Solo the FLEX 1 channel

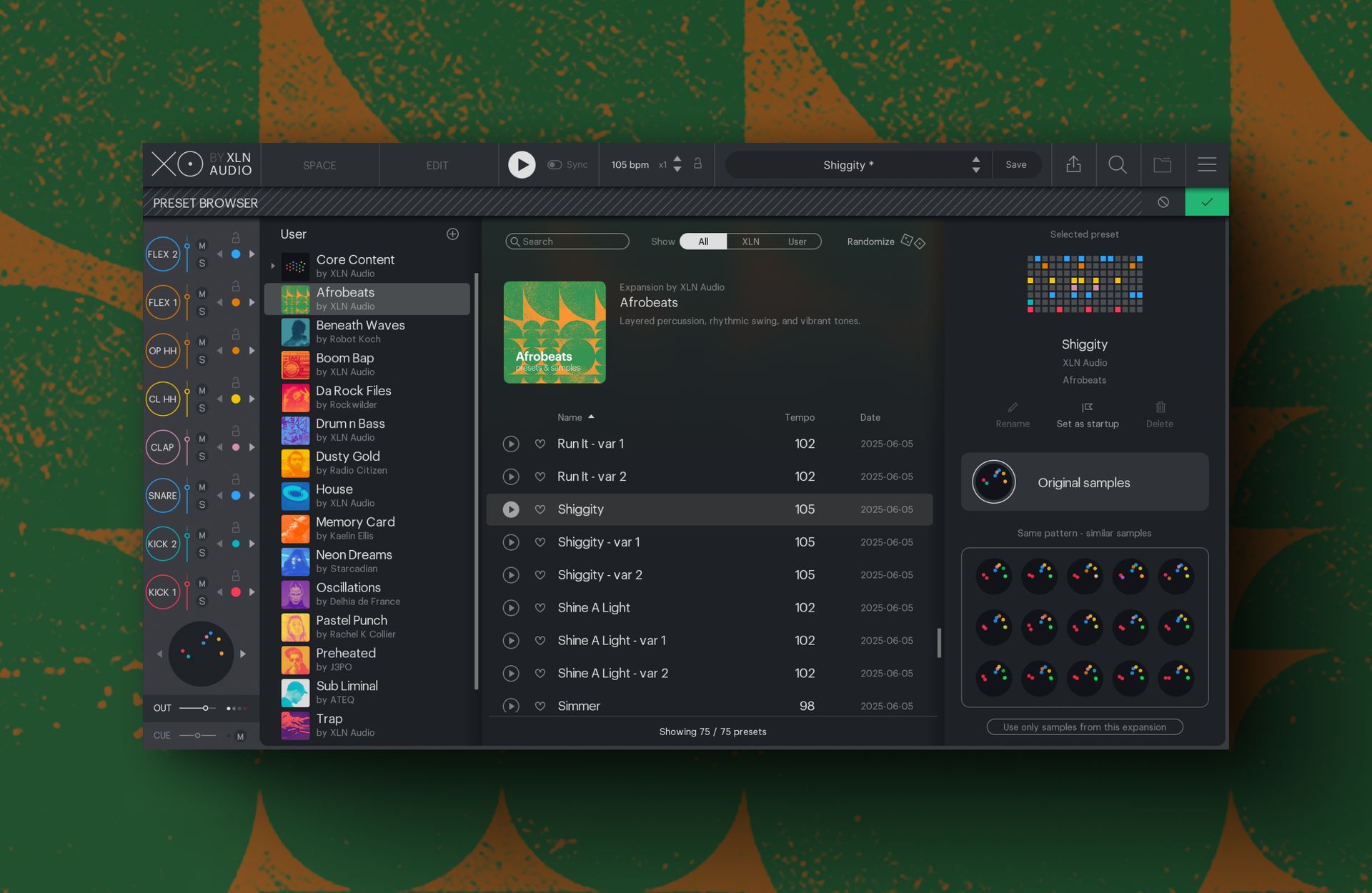tap(202, 311)
